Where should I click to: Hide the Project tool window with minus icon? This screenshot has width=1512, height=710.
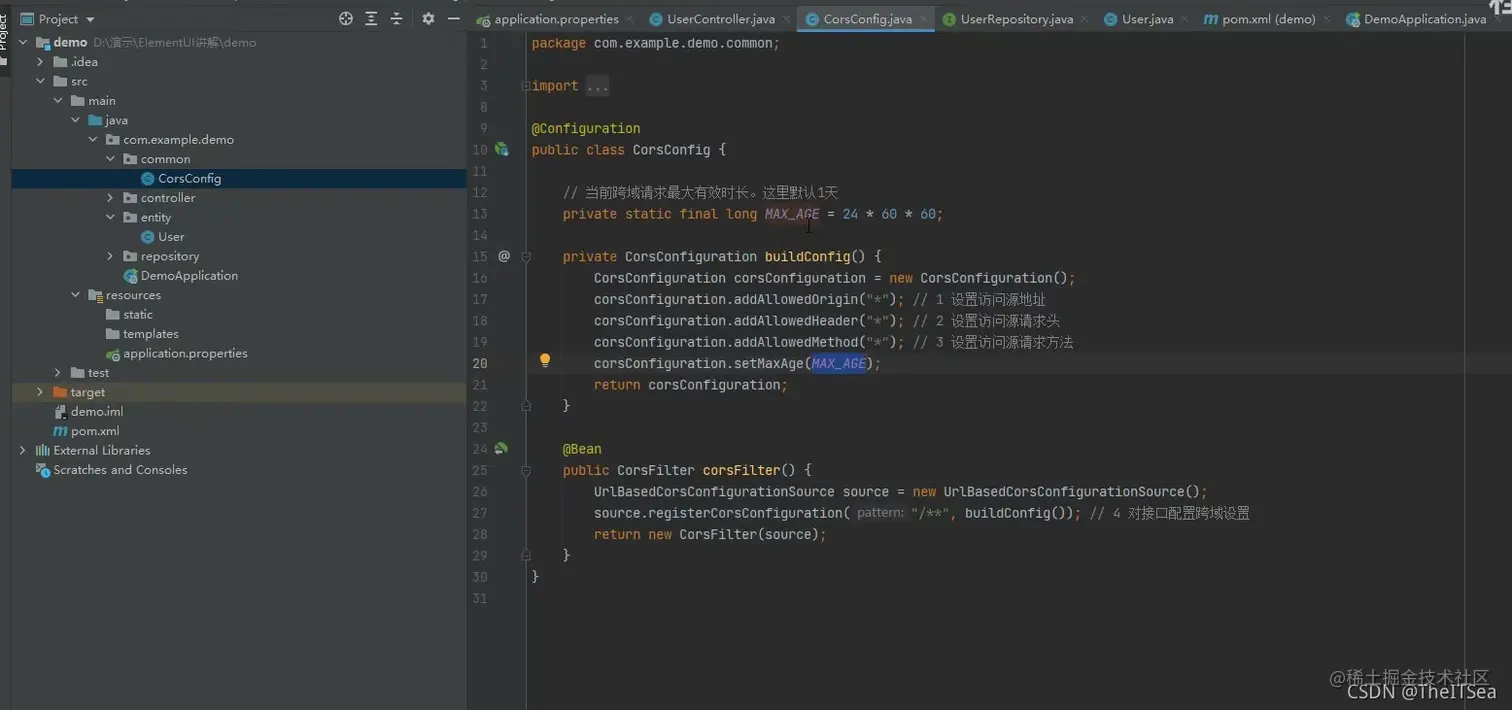pyautogui.click(x=454, y=18)
